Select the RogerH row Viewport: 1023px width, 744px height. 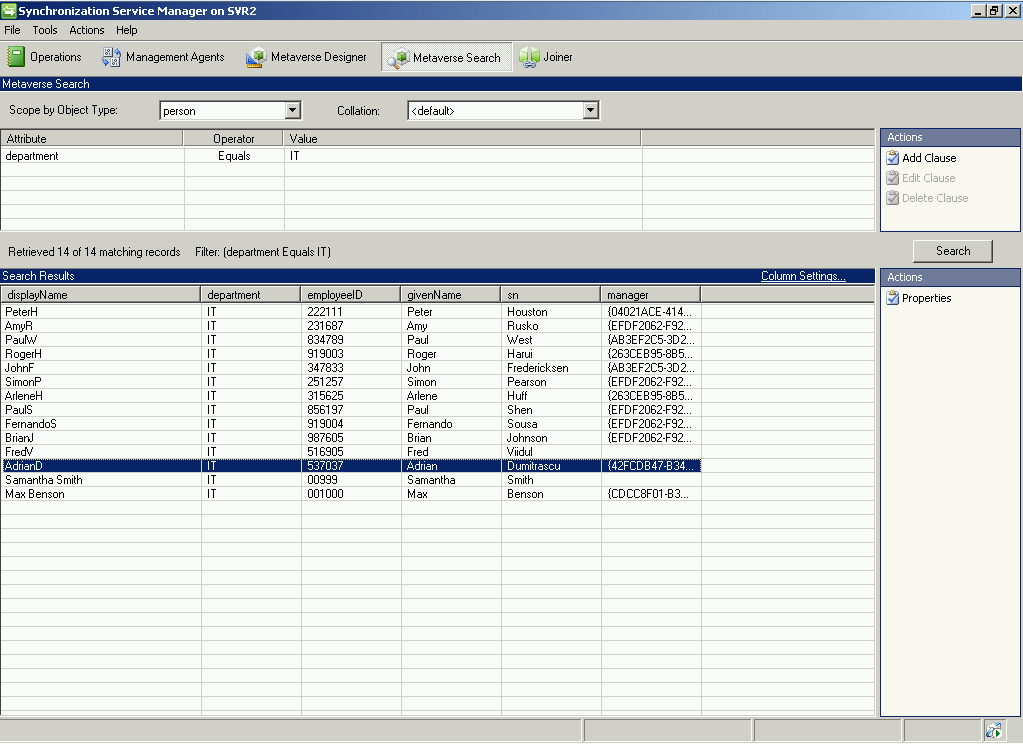pos(351,354)
